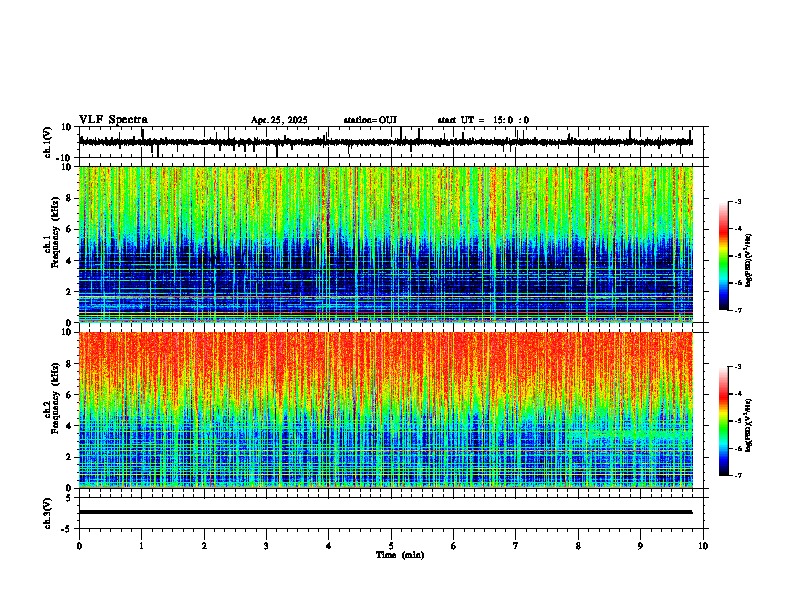This screenshot has height=612, width=792.
Task: Click time-axis tick label "7" at the bottom
Action: point(516,546)
